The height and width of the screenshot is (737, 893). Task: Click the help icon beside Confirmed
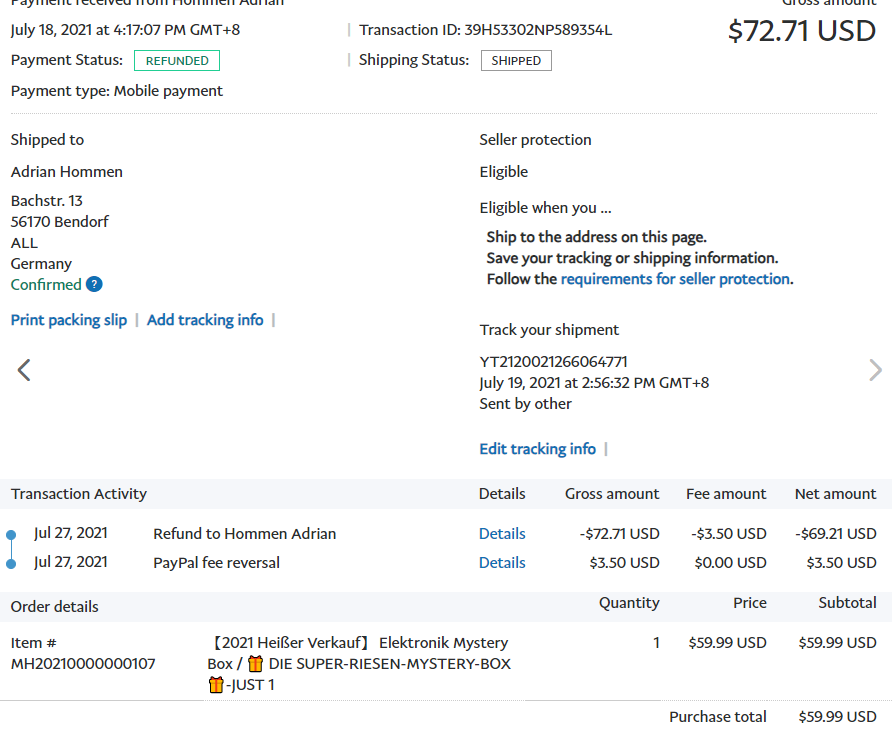point(94,285)
